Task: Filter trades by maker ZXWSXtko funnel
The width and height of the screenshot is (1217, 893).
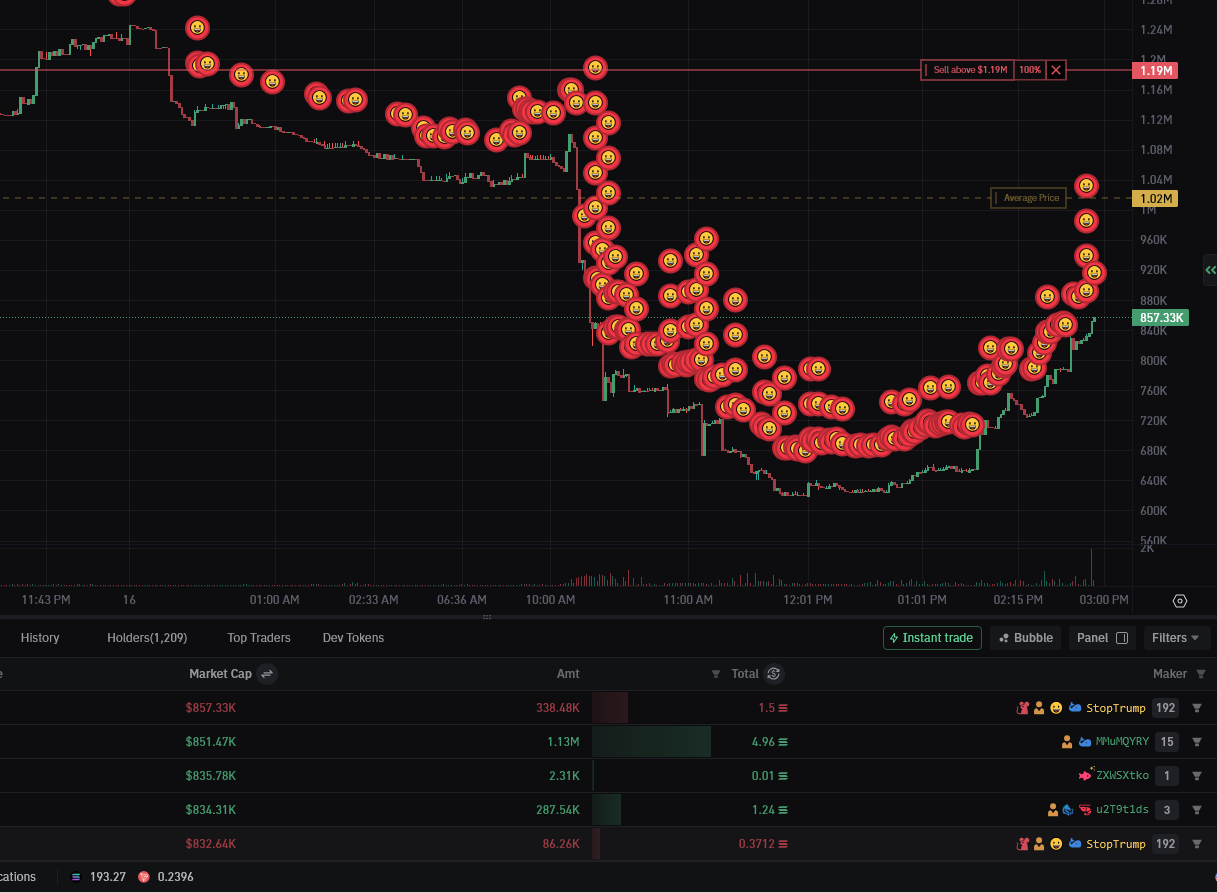Action: click(1197, 776)
